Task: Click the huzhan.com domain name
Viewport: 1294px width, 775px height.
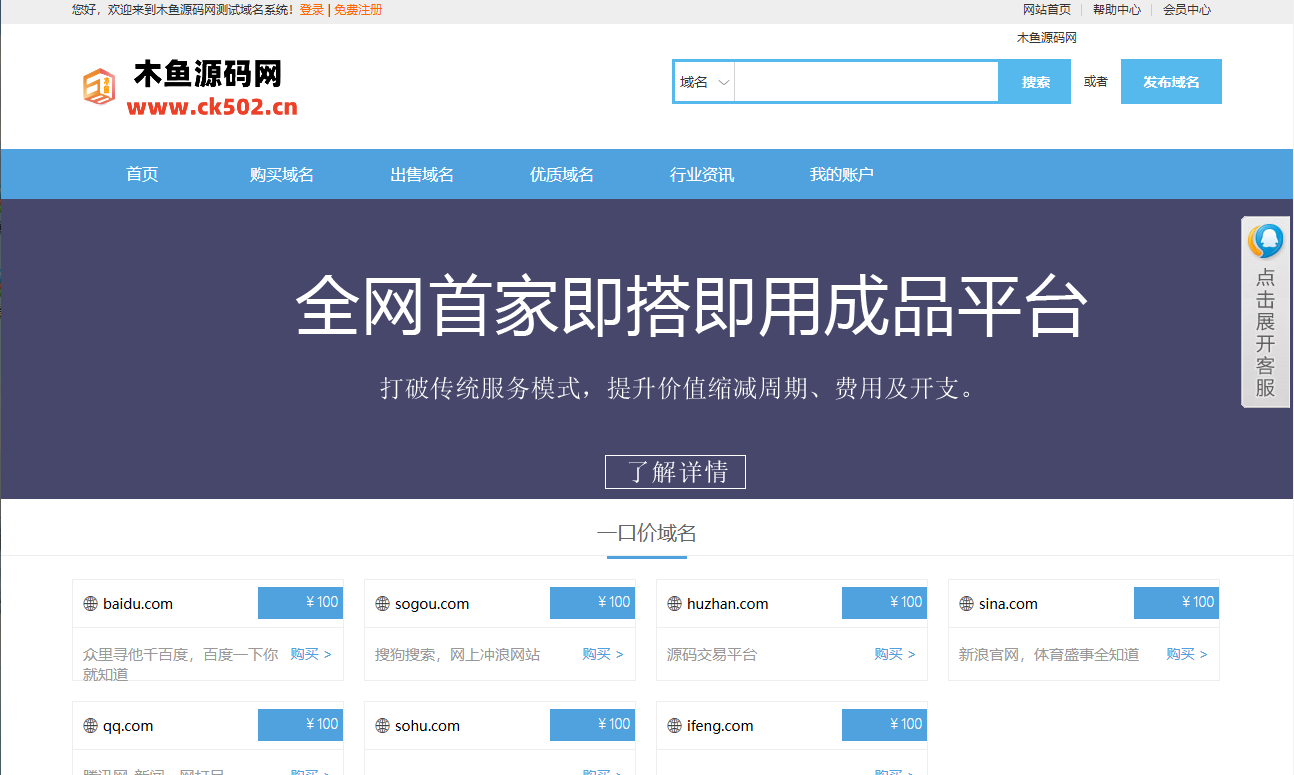Action: click(728, 604)
